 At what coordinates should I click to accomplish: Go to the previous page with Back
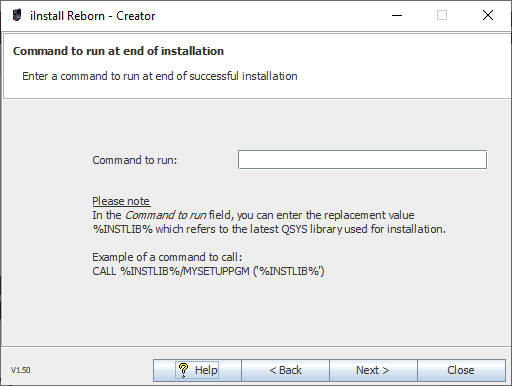coord(285,370)
